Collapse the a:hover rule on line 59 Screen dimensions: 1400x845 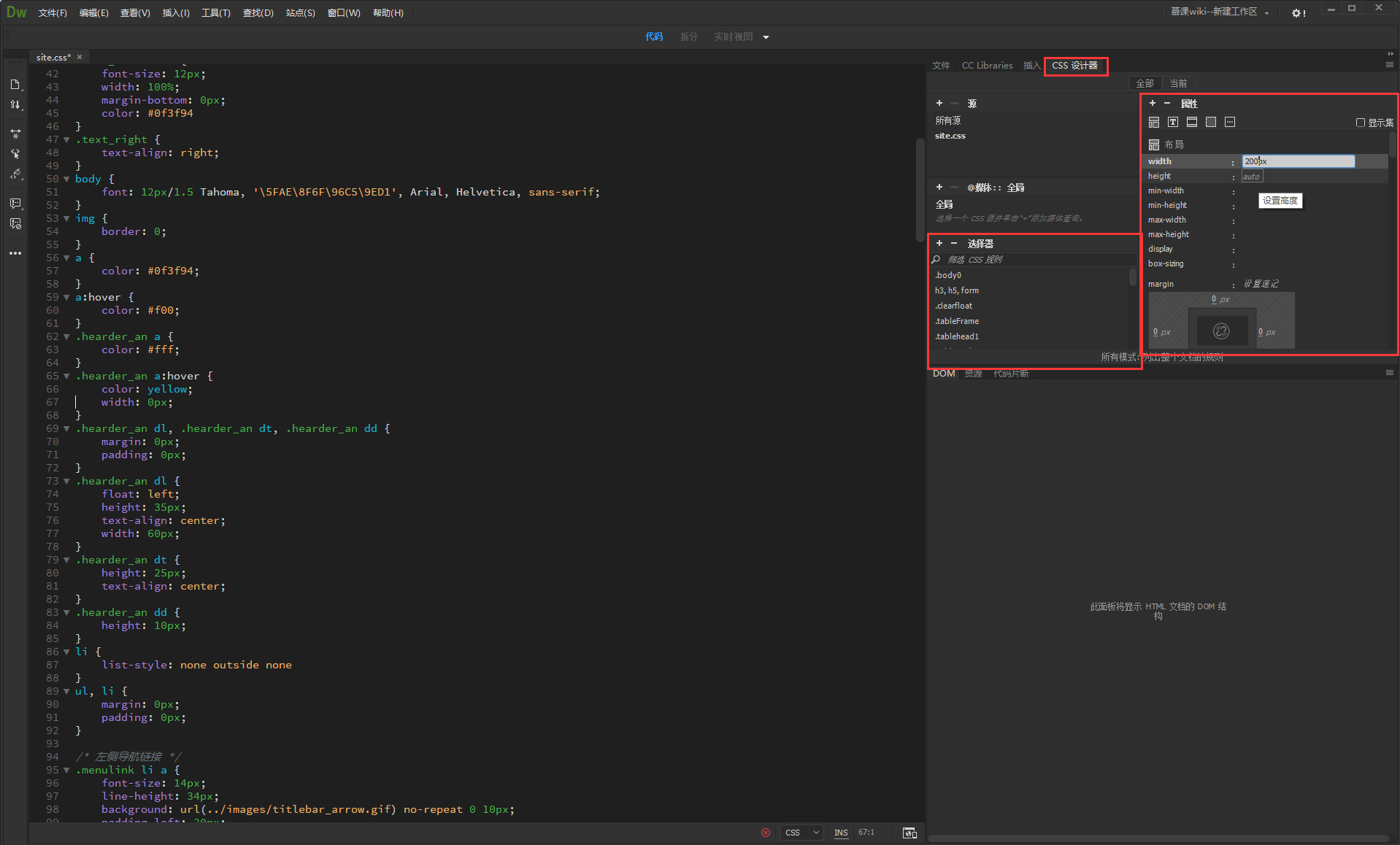[67, 298]
